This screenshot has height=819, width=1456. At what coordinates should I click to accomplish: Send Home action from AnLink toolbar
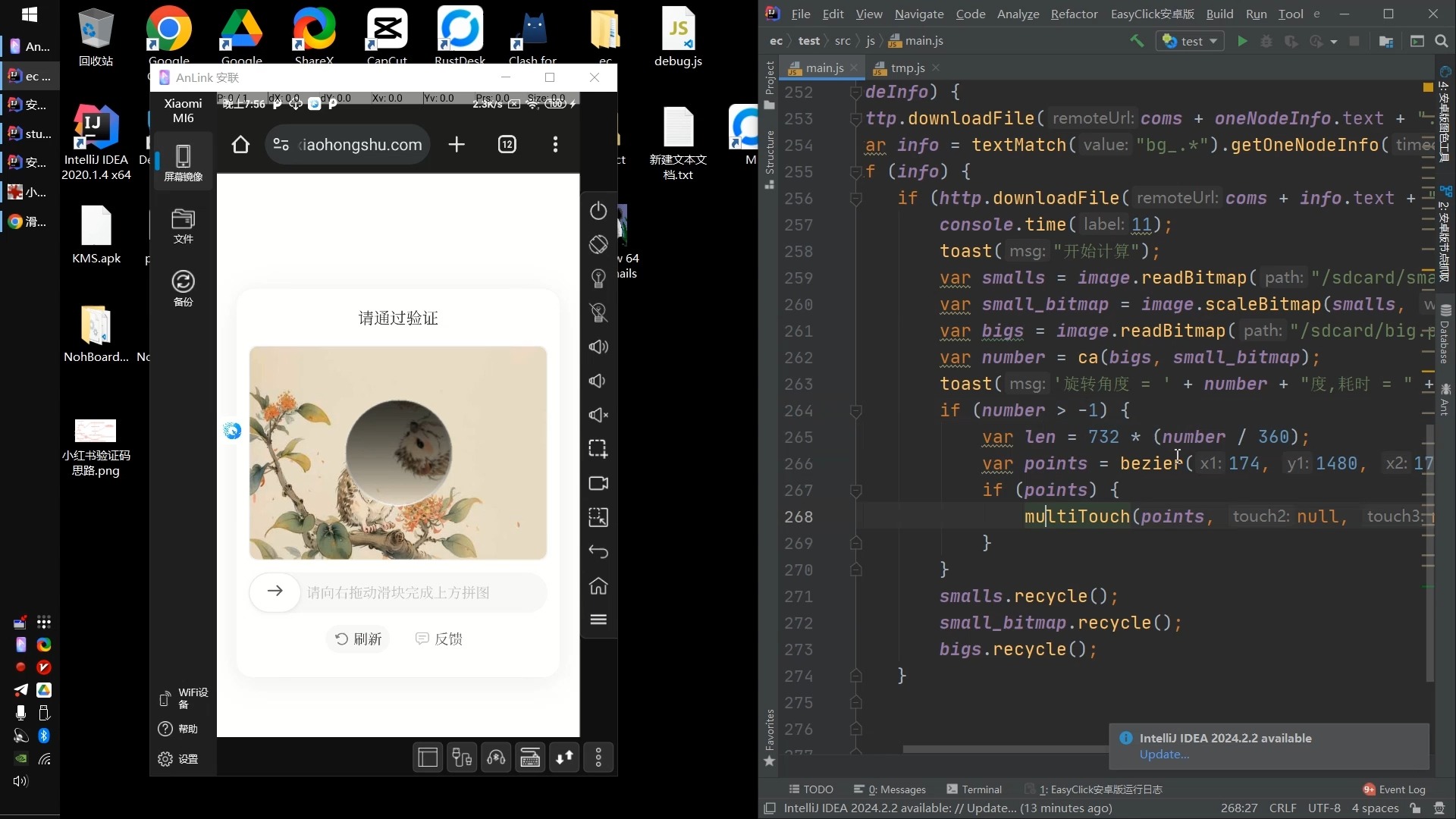(598, 585)
